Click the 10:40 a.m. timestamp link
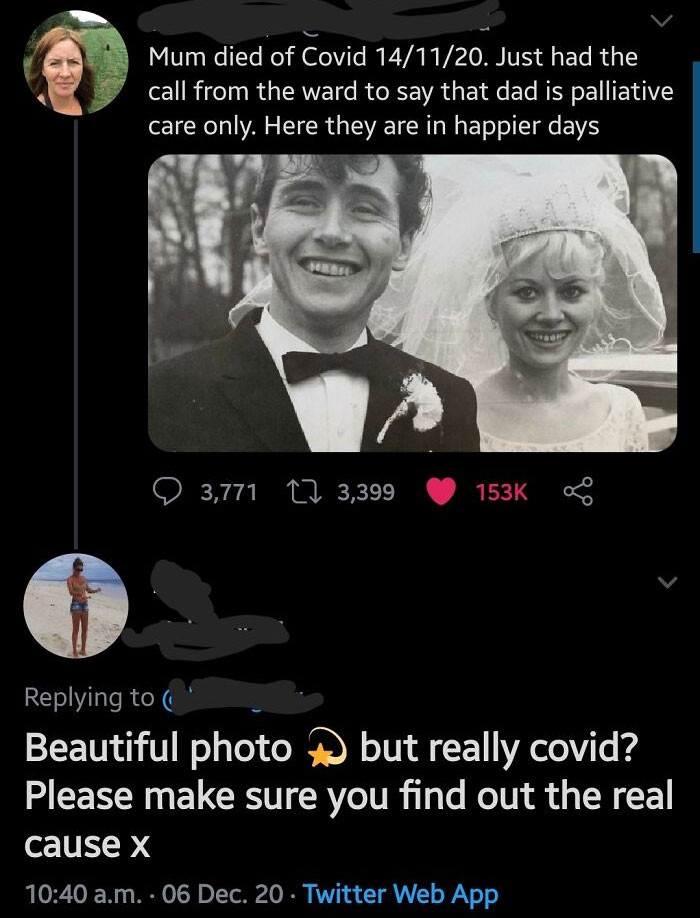Viewport: 700px width, 918px height. click(78, 886)
